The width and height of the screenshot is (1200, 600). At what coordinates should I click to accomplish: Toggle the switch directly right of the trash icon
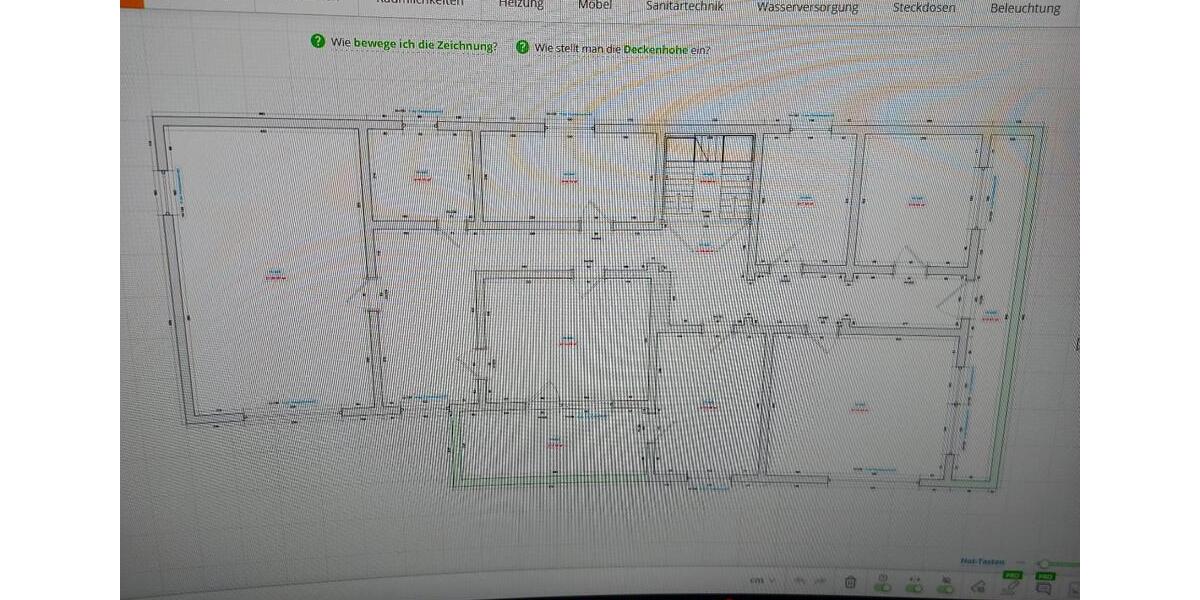point(883,588)
